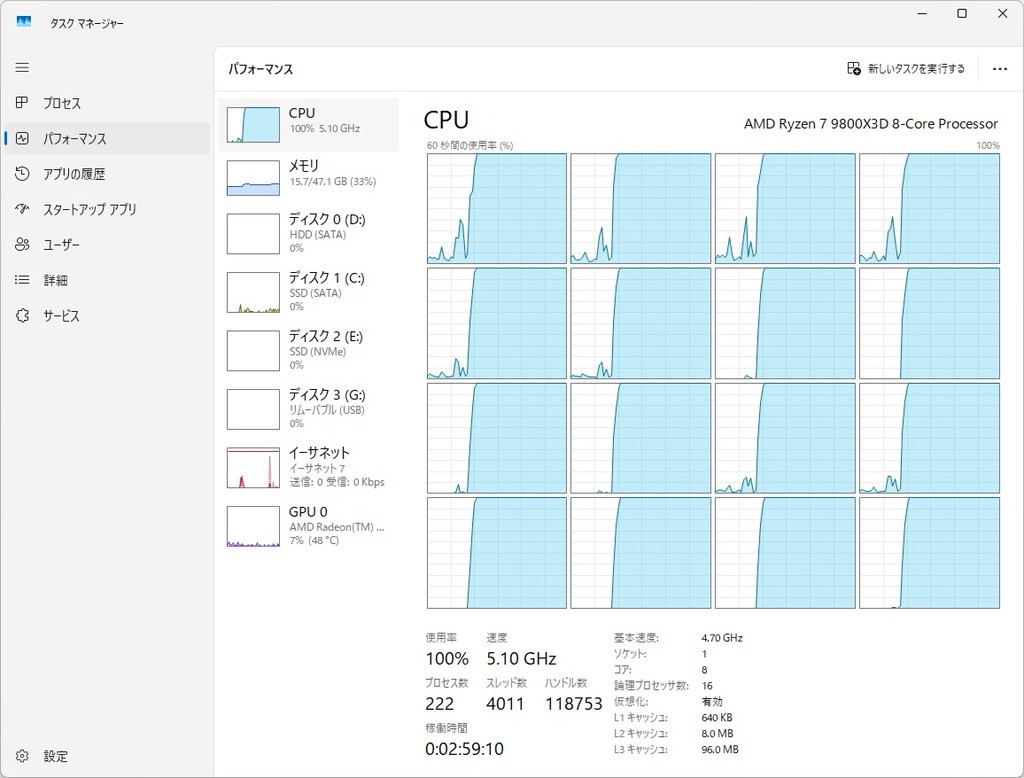Open スタートアップ アプリ page

pos(89,210)
